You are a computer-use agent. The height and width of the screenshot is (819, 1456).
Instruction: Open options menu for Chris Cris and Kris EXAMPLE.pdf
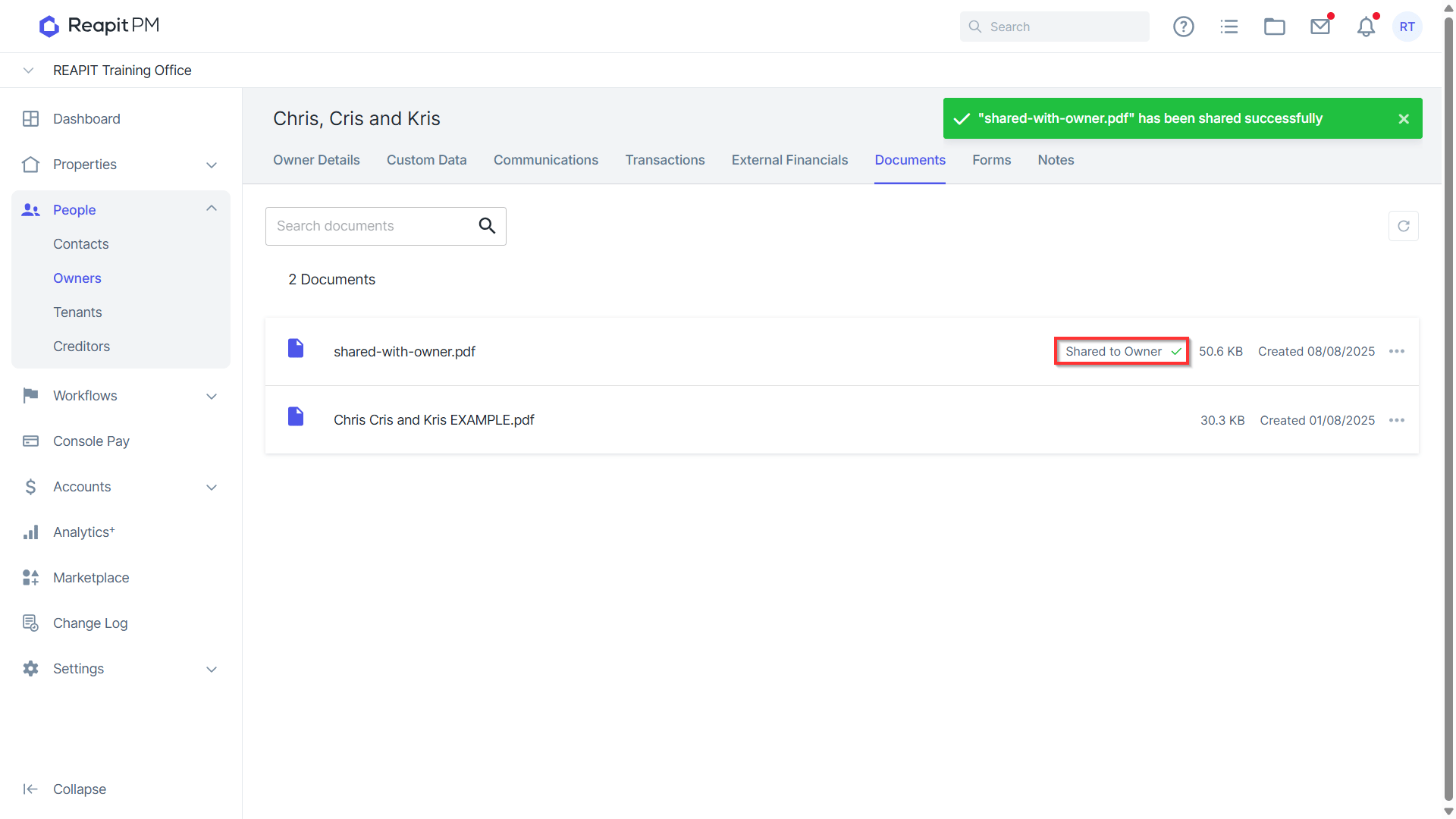(x=1397, y=420)
